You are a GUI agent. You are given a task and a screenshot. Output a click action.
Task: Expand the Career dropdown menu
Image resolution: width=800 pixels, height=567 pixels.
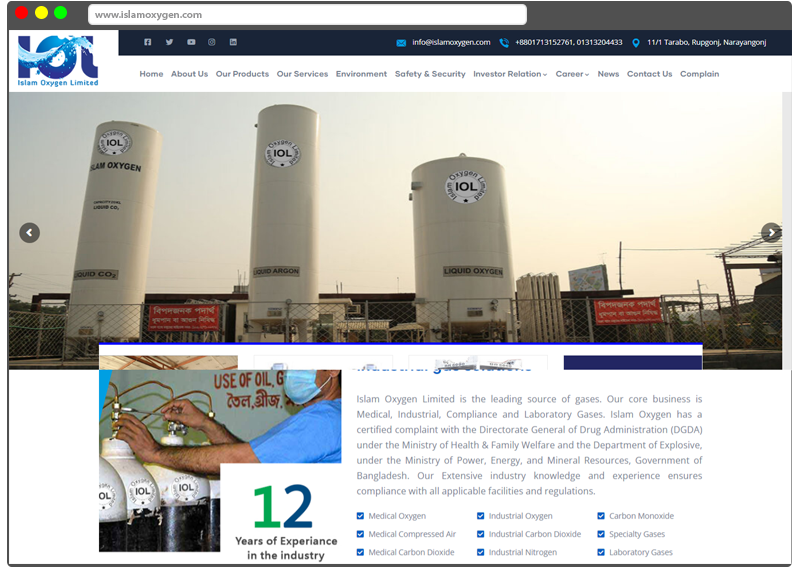click(572, 74)
